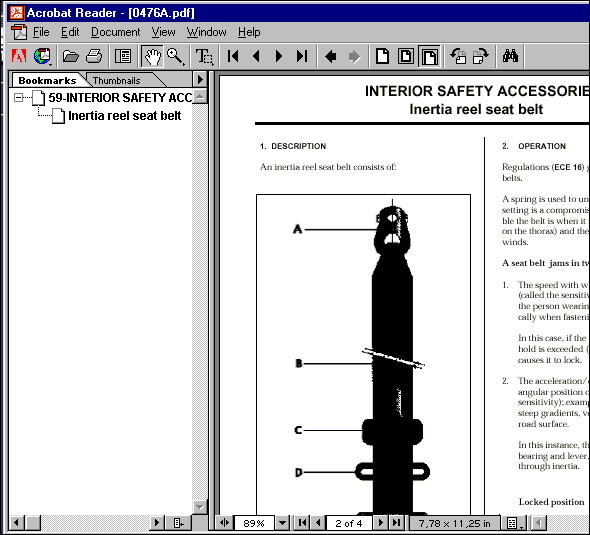Select the Zoom magnifier tool
This screenshot has width=590, height=535.
click(175, 56)
